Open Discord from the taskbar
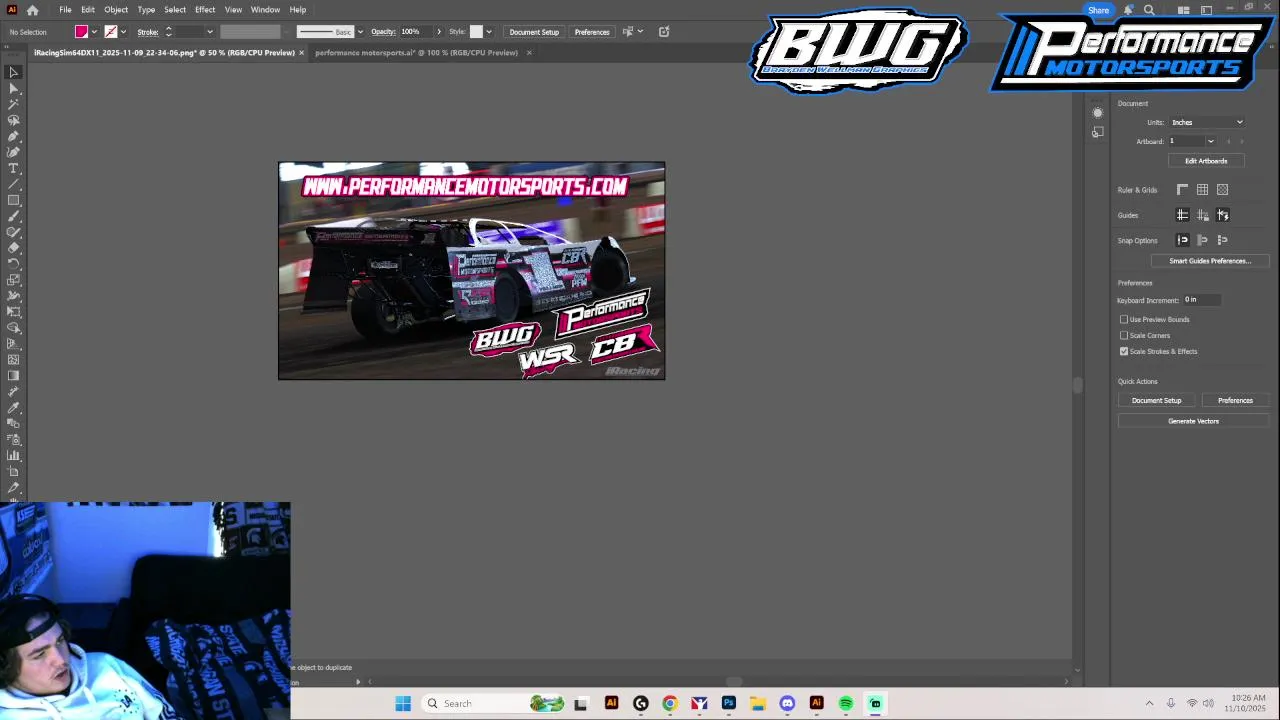 coord(787,703)
